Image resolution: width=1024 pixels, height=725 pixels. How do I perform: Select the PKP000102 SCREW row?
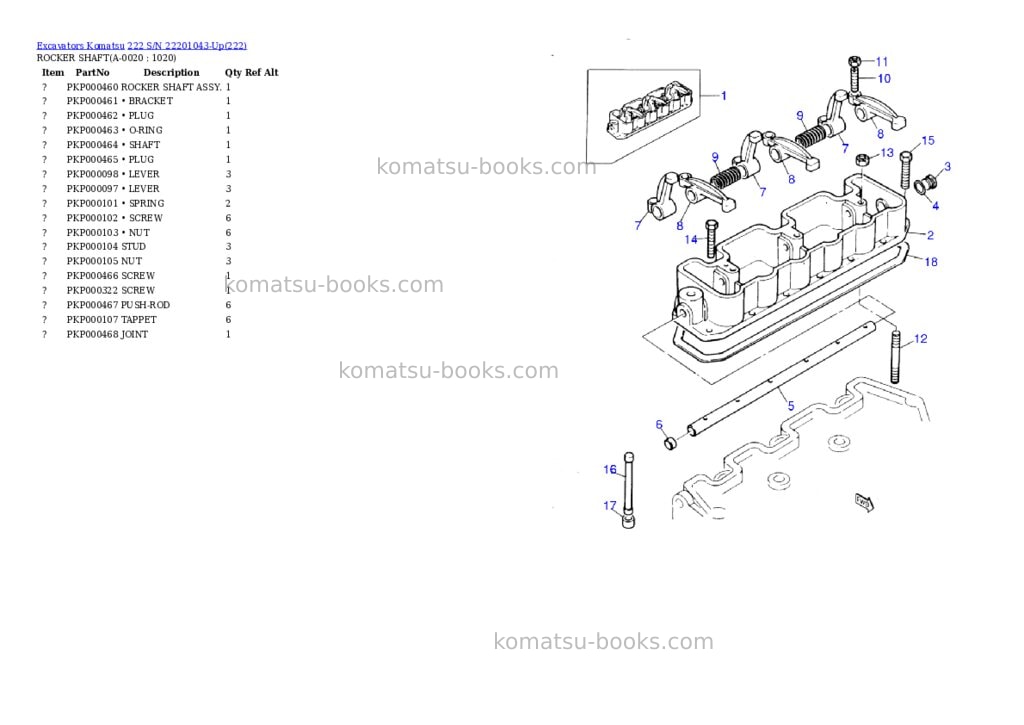click(x=136, y=218)
